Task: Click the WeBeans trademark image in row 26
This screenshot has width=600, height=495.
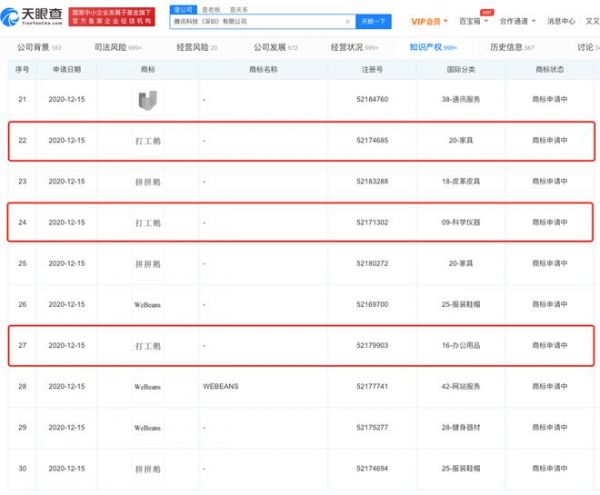Action: tap(147, 303)
